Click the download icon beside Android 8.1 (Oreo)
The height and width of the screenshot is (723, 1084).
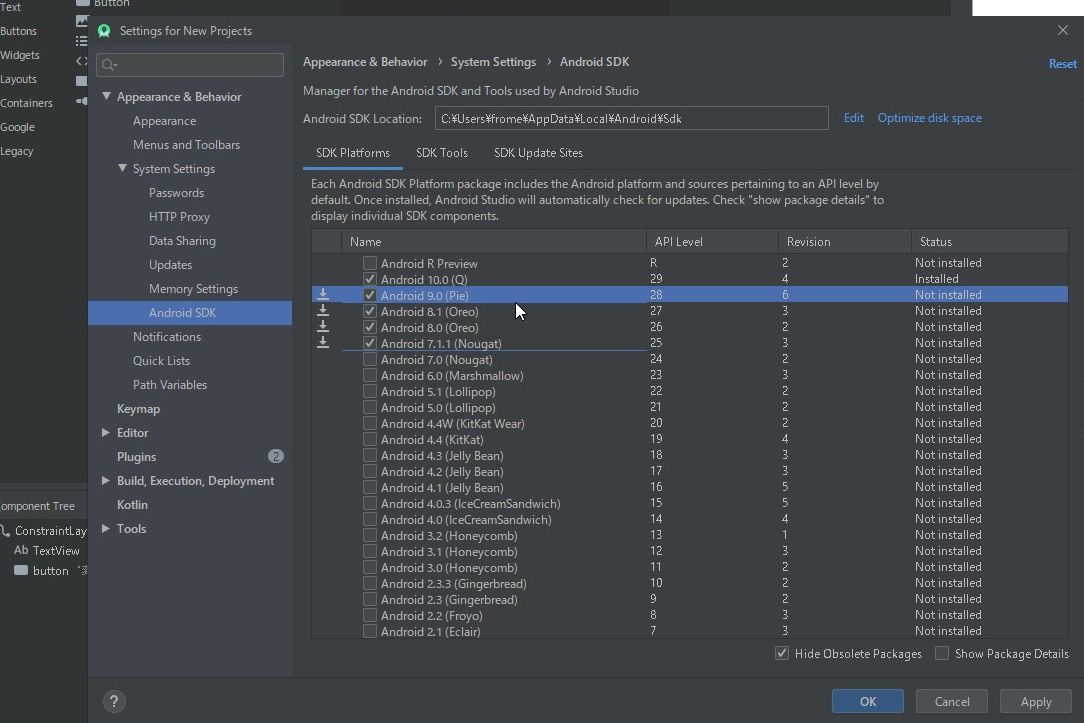pyautogui.click(x=323, y=311)
